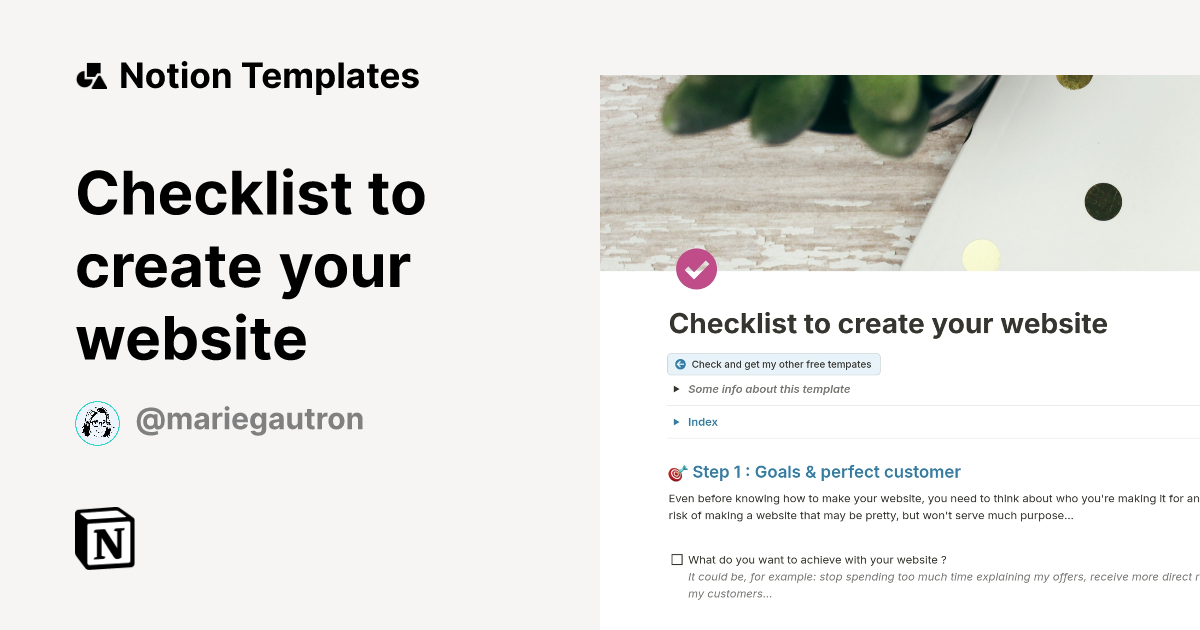The width and height of the screenshot is (1200, 630).
Task: Check the box beside the website goals question
Action: 675,559
